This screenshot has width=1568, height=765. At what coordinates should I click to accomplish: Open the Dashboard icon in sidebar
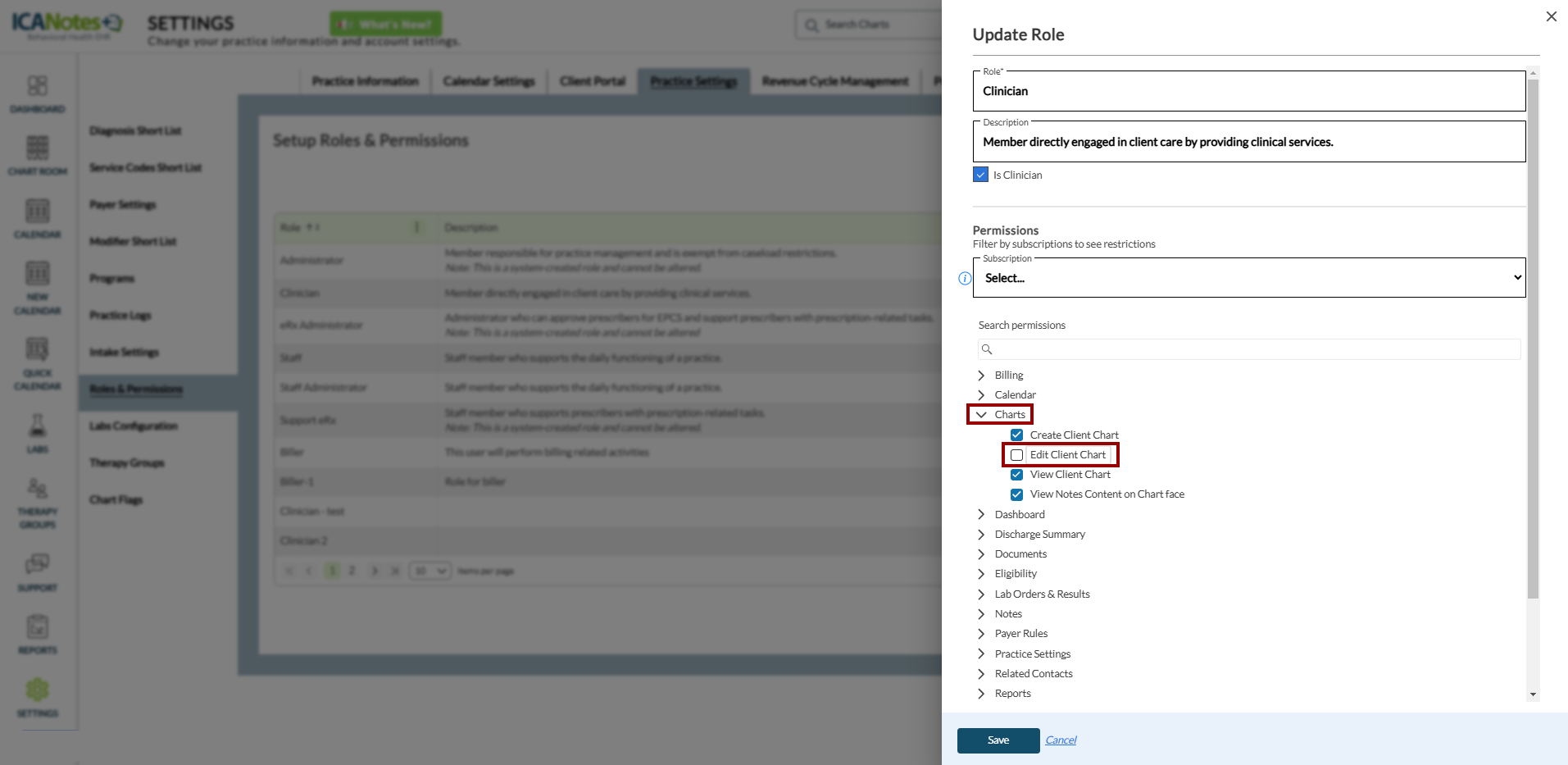click(38, 86)
